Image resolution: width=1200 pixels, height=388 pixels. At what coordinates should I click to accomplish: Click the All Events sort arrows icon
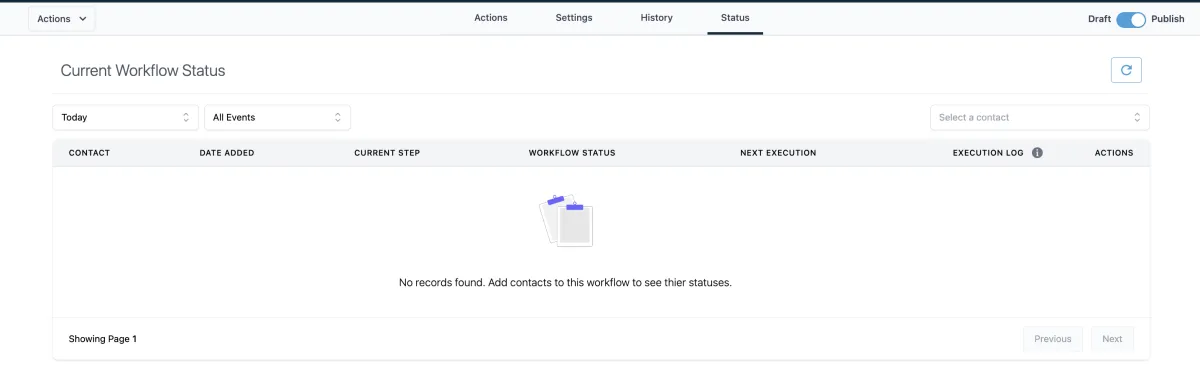338,118
